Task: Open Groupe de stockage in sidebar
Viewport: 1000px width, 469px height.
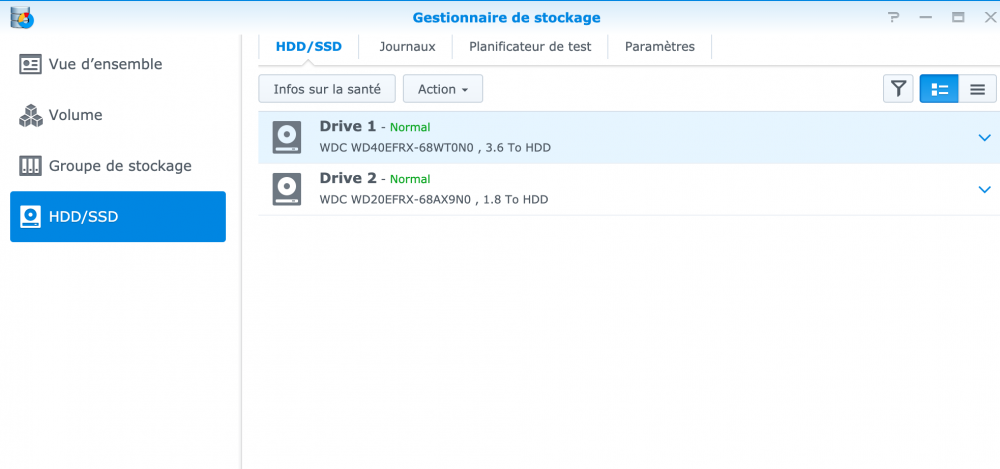Action: [118, 166]
